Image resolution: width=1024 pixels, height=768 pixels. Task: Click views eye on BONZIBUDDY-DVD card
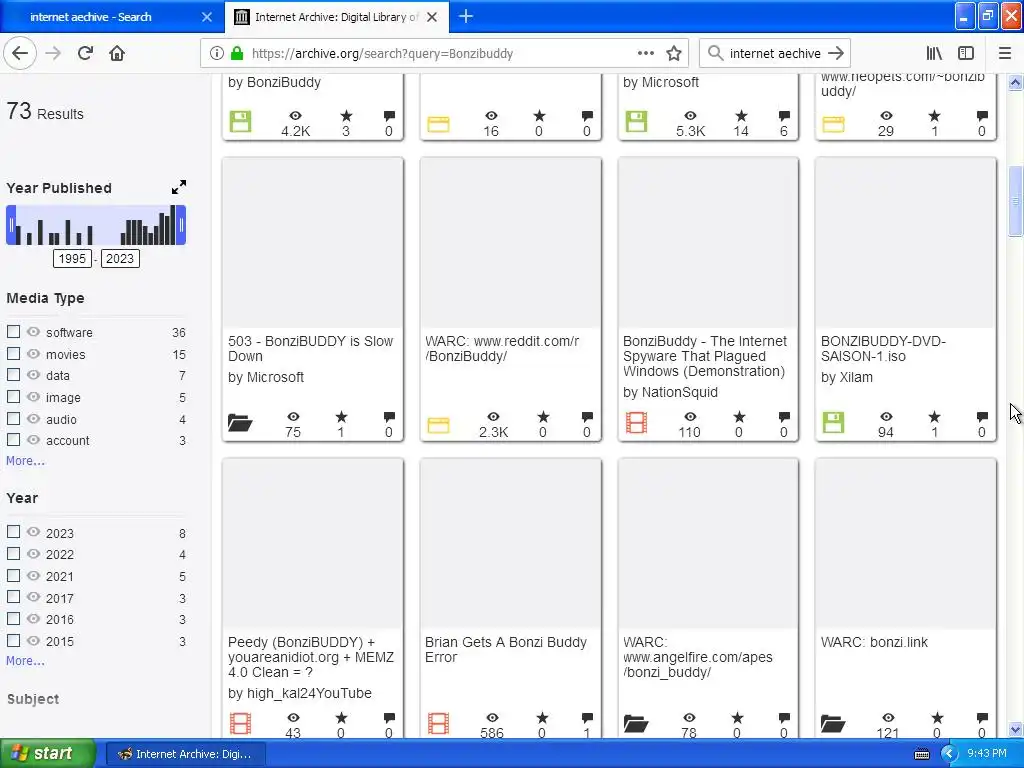886,417
